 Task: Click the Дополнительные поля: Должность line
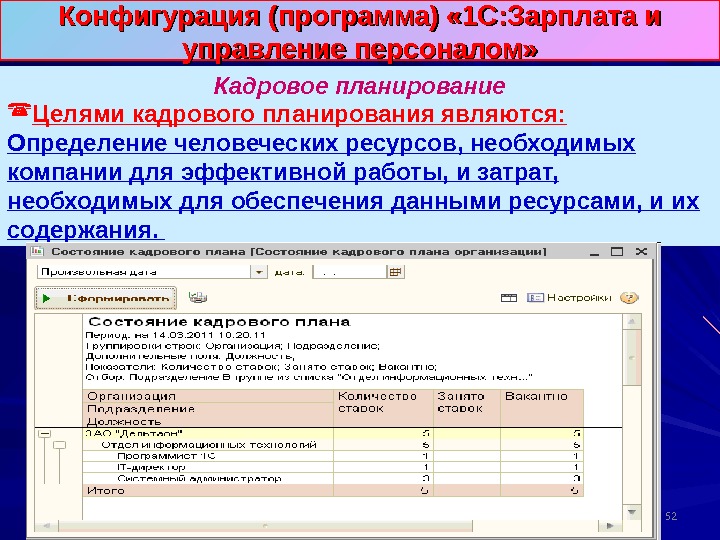pyautogui.click(x=190, y=356)
